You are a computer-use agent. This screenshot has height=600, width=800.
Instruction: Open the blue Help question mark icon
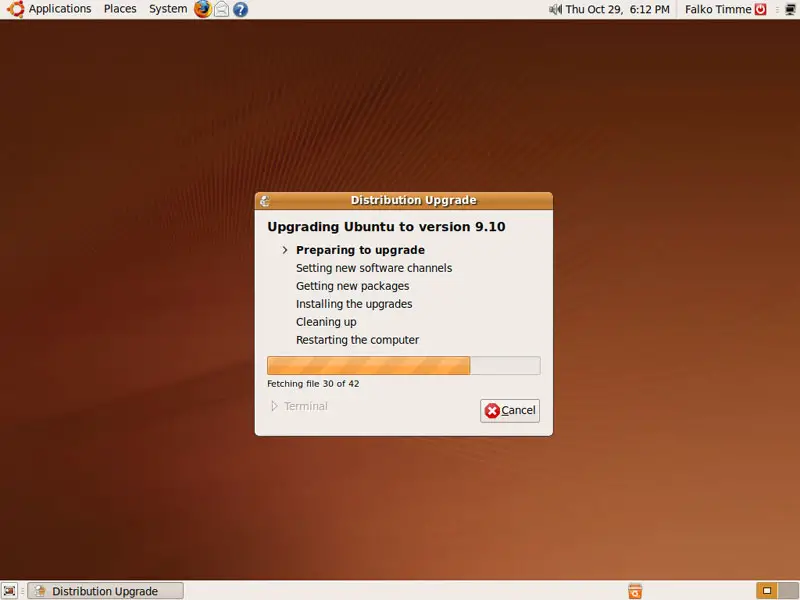pyautogui.click(x=240, y=9)
